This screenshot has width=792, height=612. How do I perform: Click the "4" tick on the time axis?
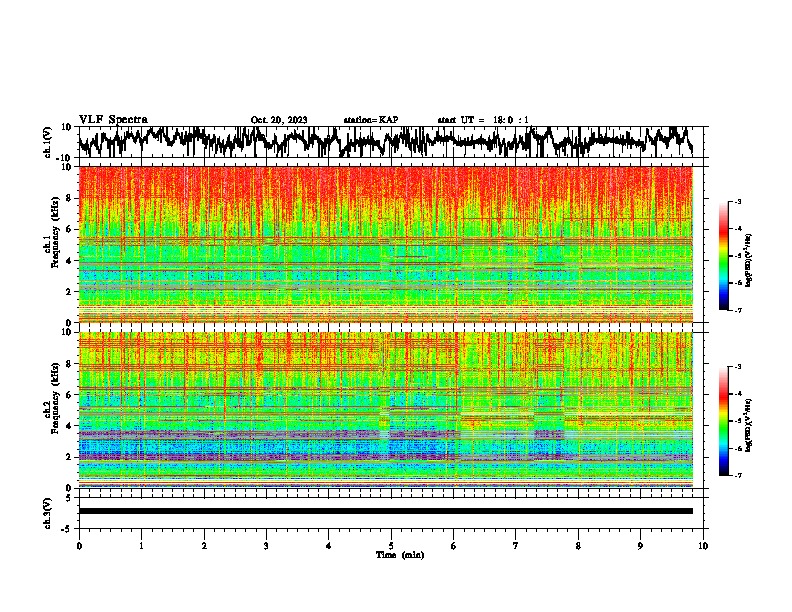tap(329, 546)
